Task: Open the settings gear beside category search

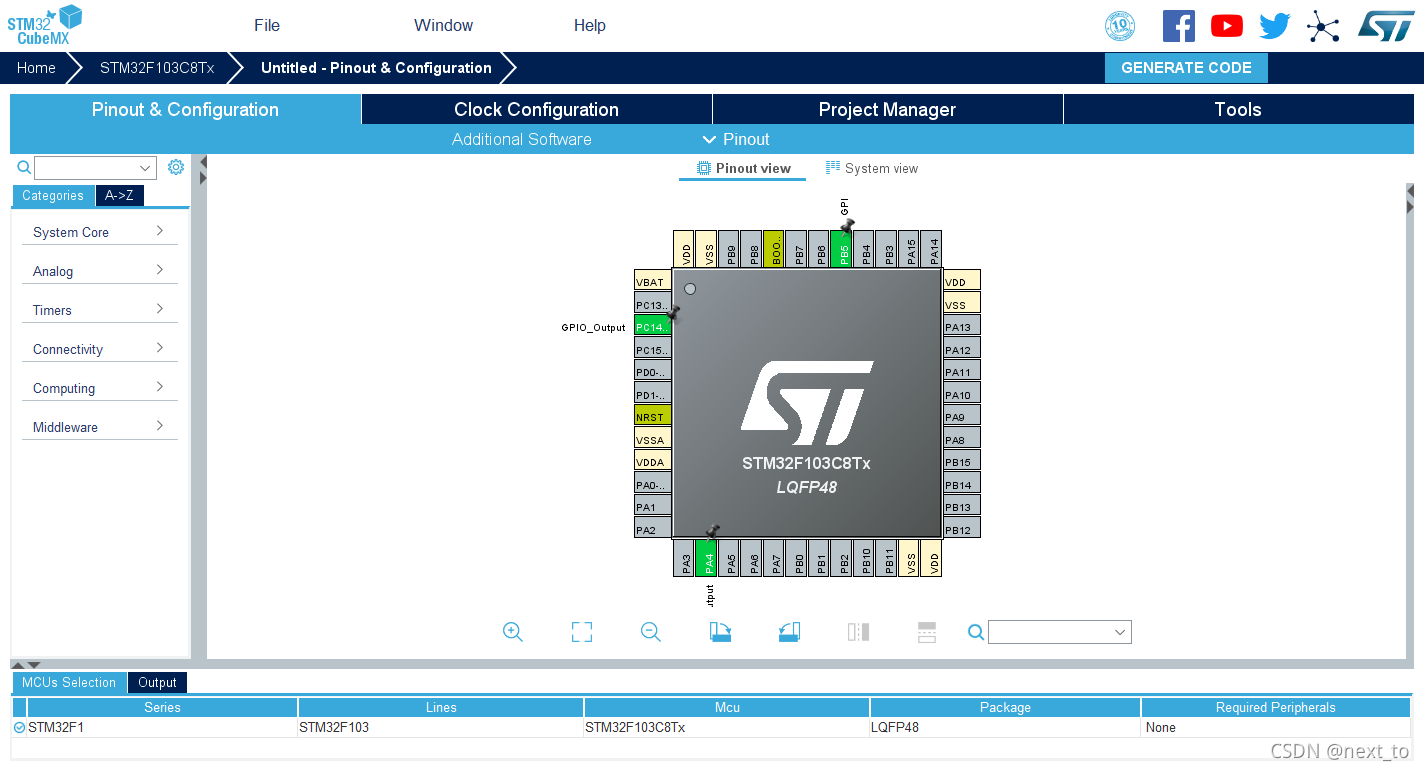Action: click(x=176, y=167)
